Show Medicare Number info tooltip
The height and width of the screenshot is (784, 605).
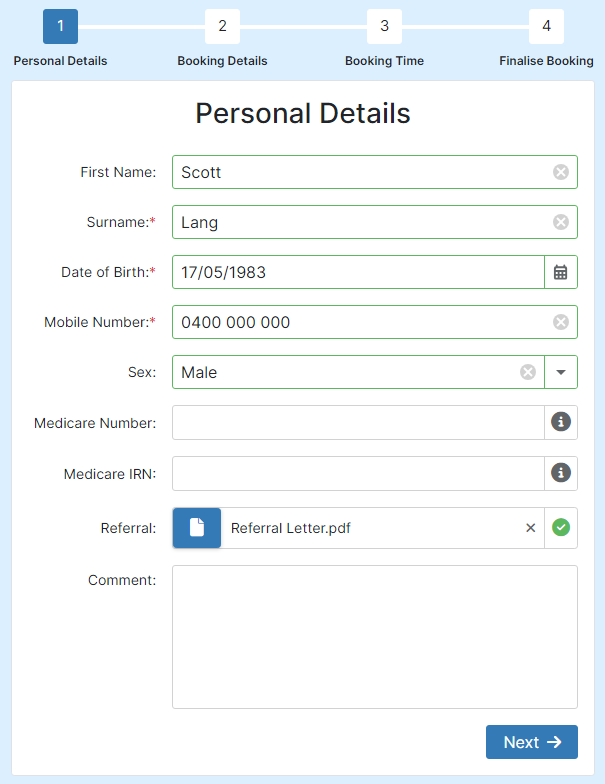point(560,422)
